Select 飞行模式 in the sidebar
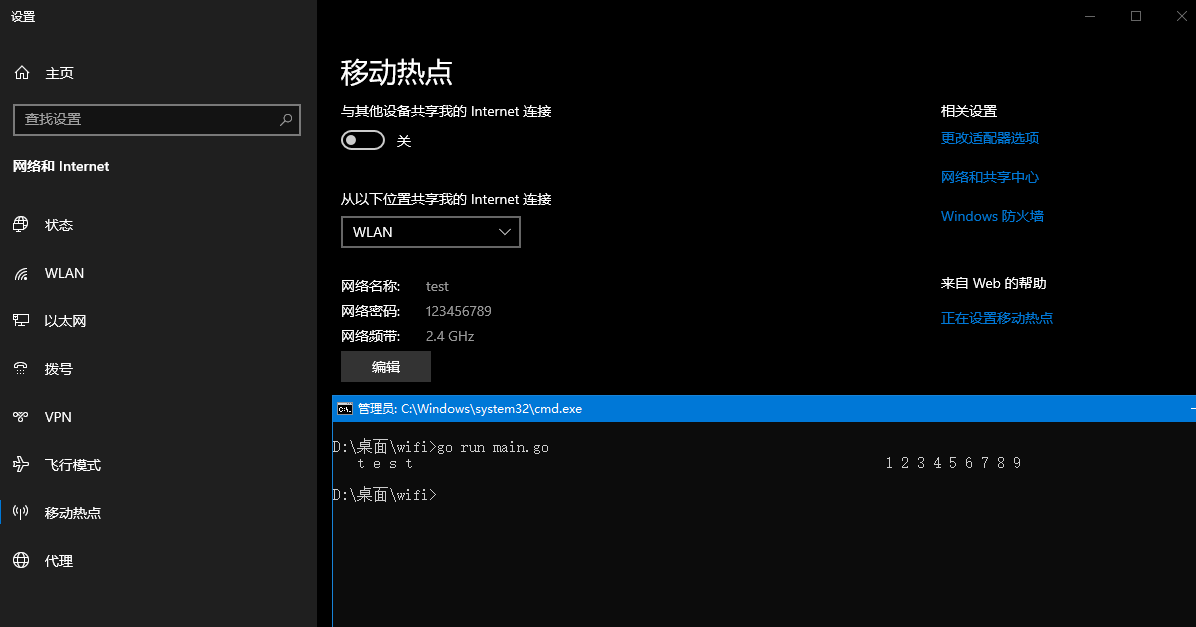1196x627 pixels. [72, 465]
